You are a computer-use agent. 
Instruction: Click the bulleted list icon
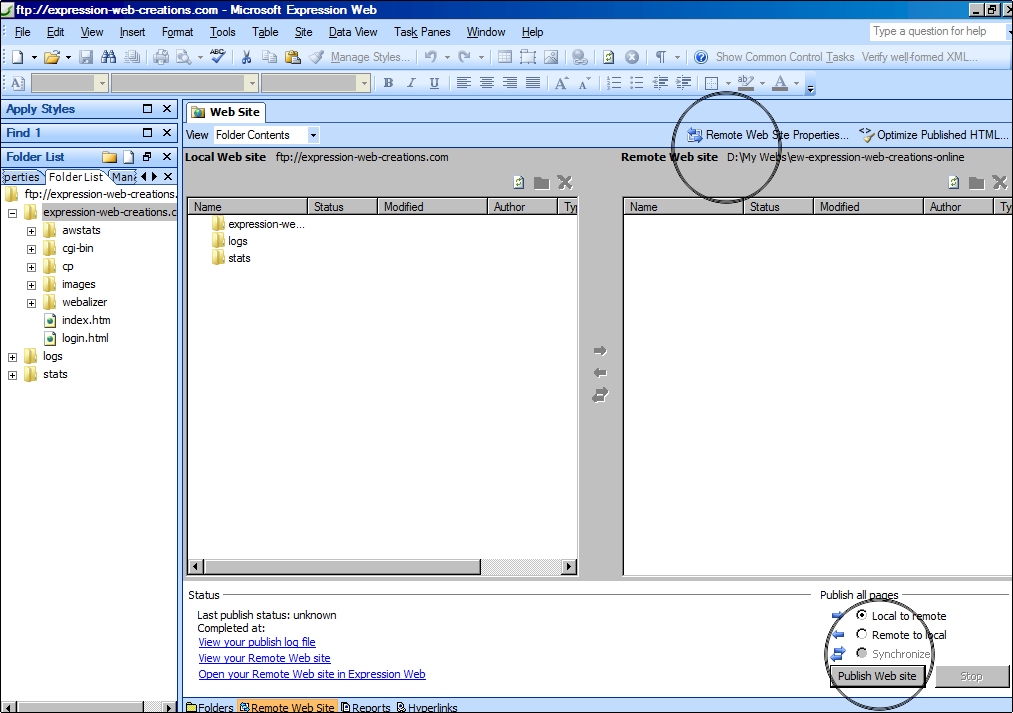point(636,83)
